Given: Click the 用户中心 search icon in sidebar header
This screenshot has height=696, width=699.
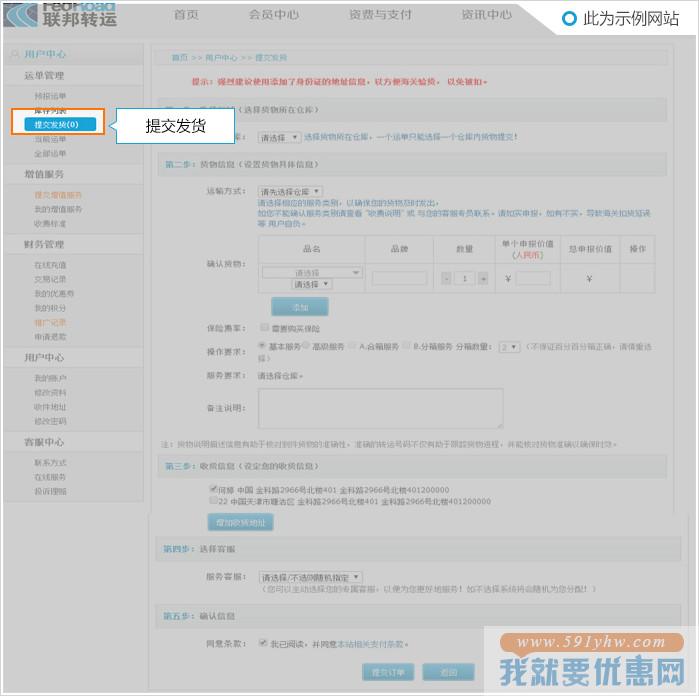Looking at the screenshot, I should (15, 54).
